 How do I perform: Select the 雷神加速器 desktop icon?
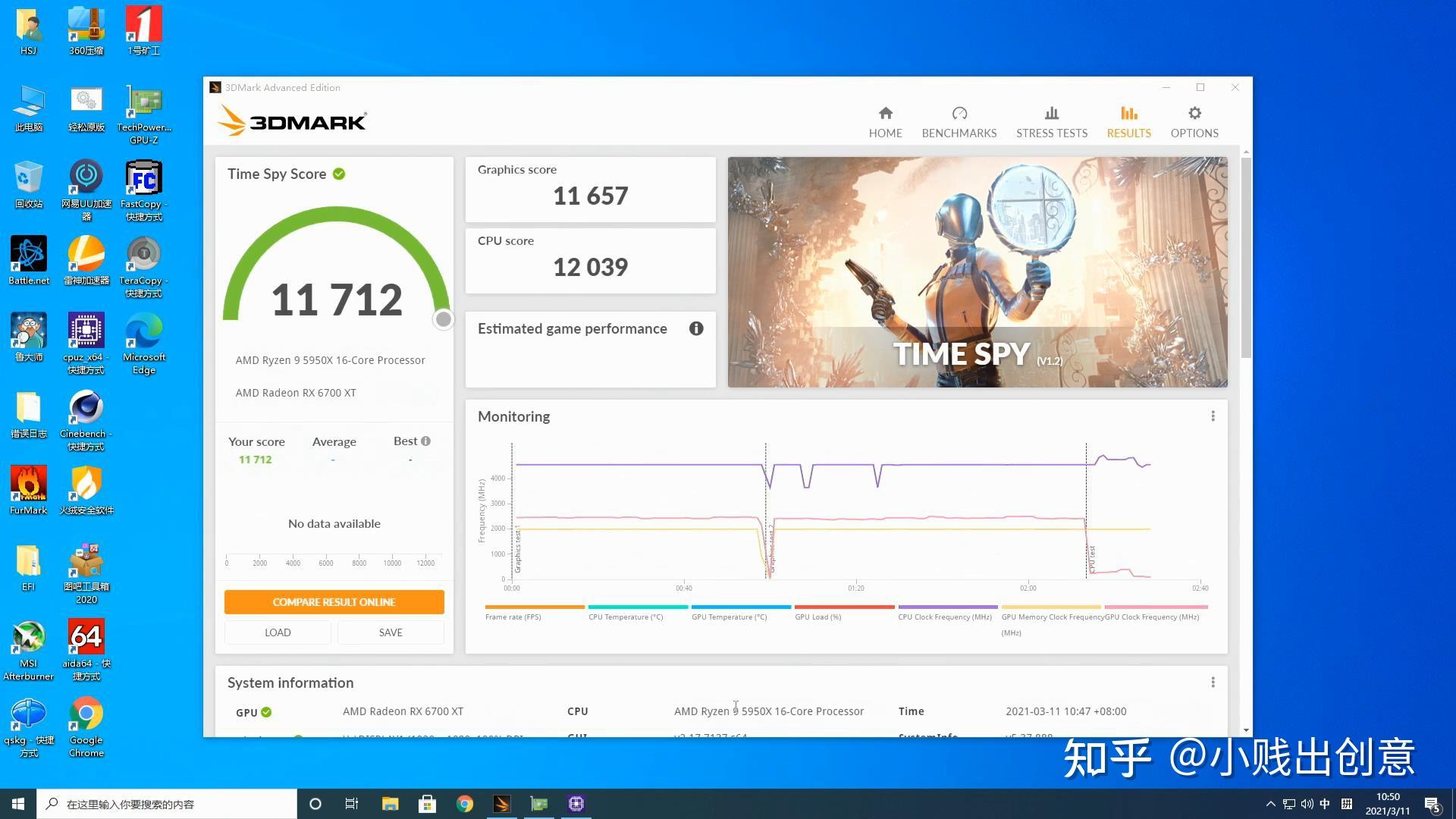pyautogui.click(x=86, y=262)
